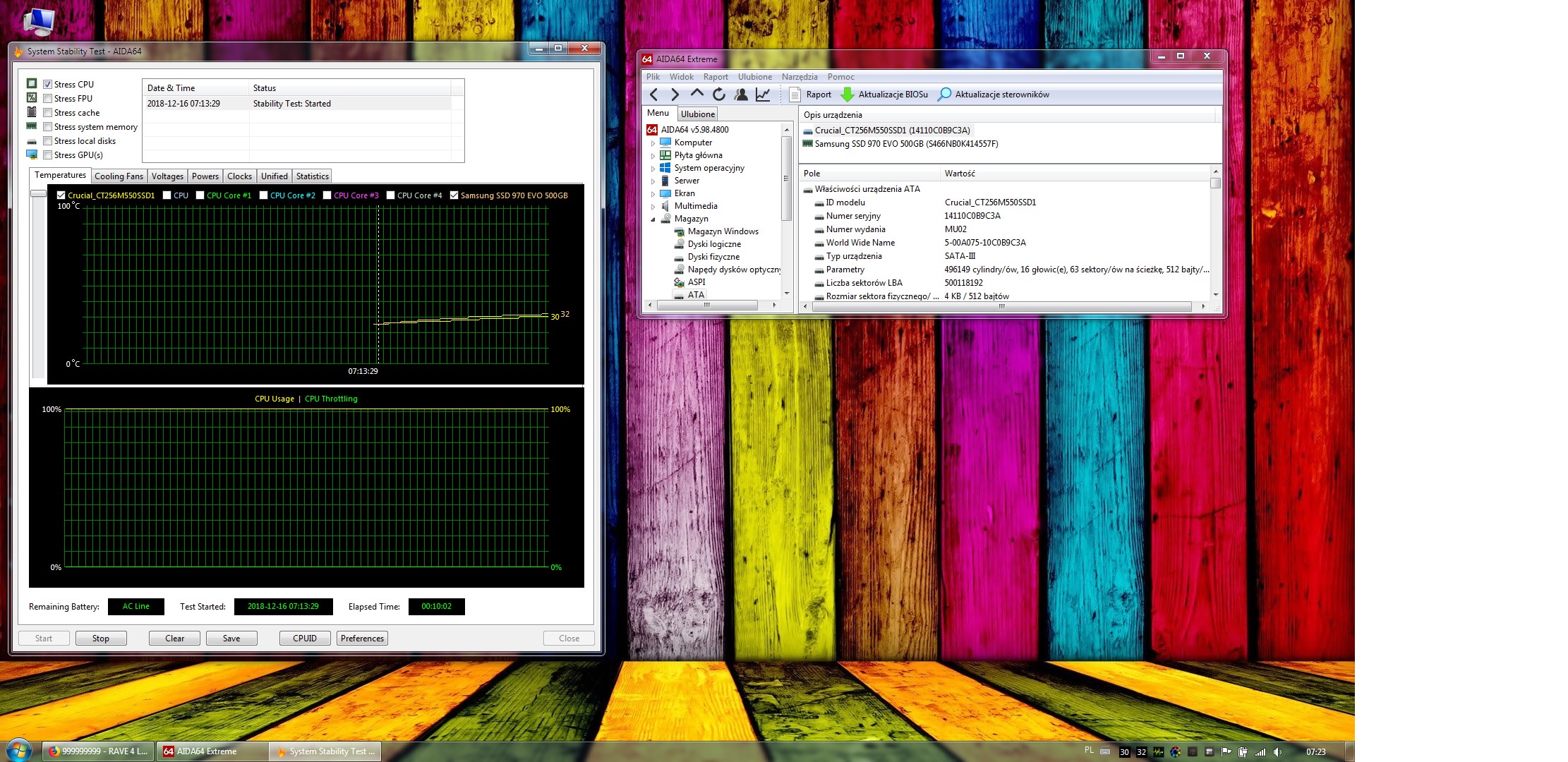The width and height of the screenshot is (1568, 762).
Task: Click the Stop button
Action: (101, 639)
